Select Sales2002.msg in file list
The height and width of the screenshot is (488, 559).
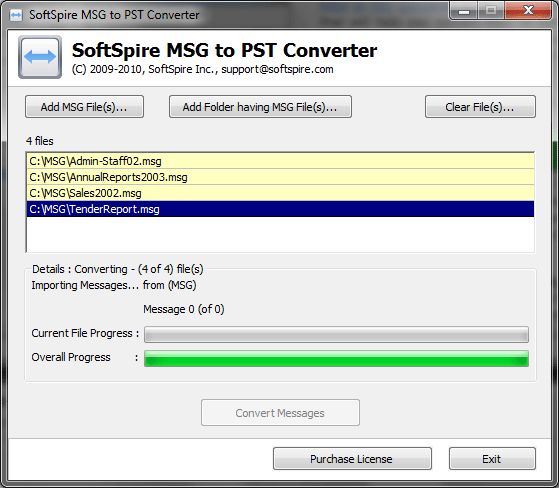point(280,193)
